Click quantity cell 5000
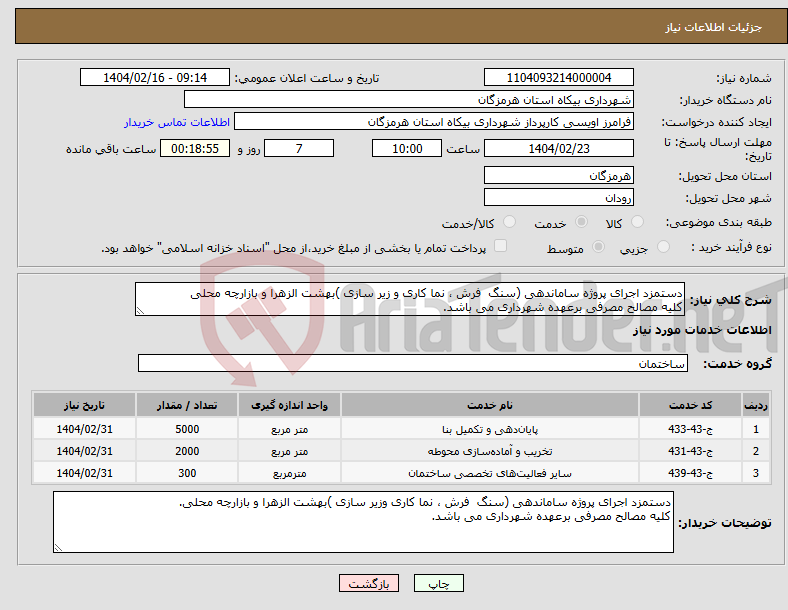 tap(187, 429)
